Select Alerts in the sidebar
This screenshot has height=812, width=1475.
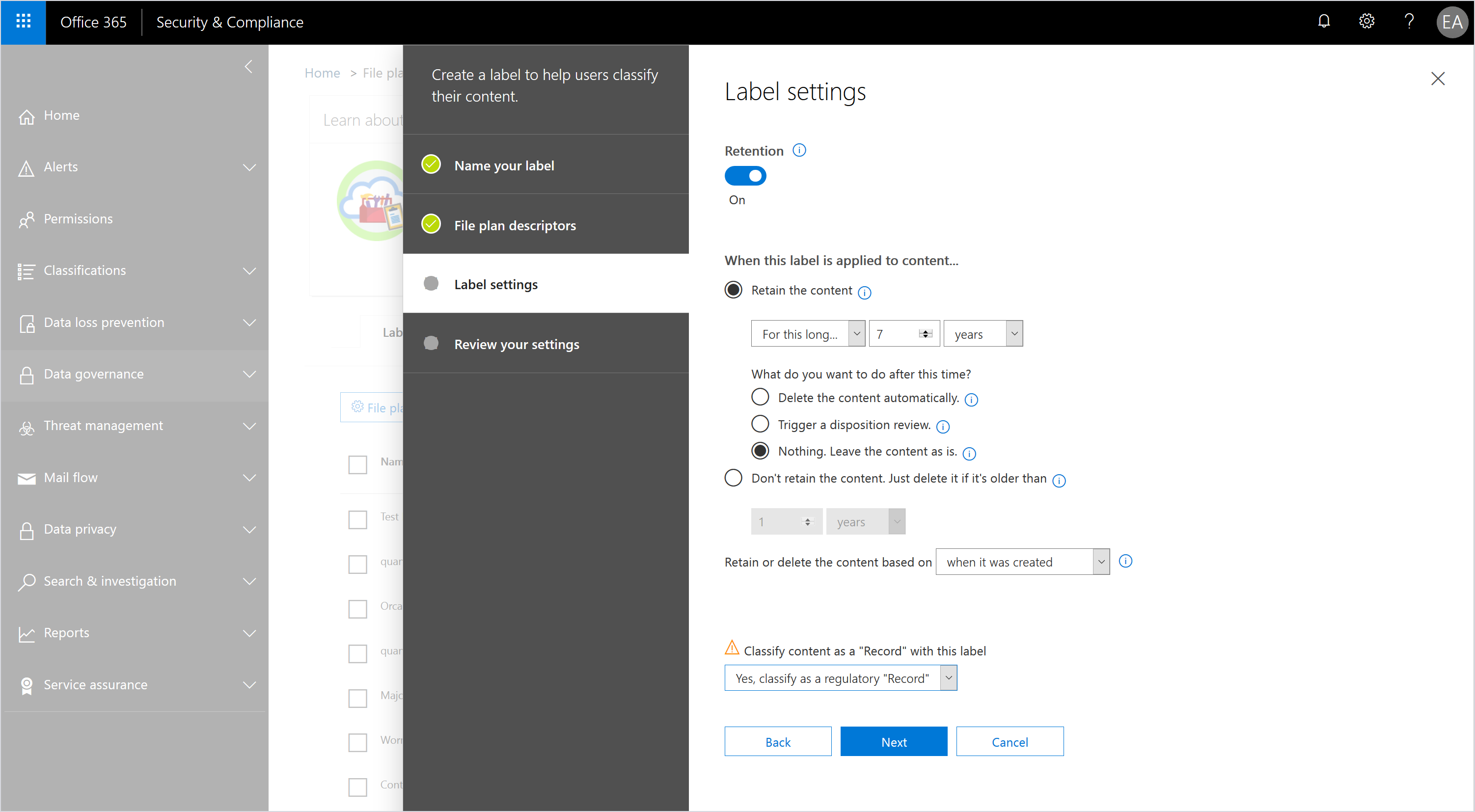pos(61,166)
